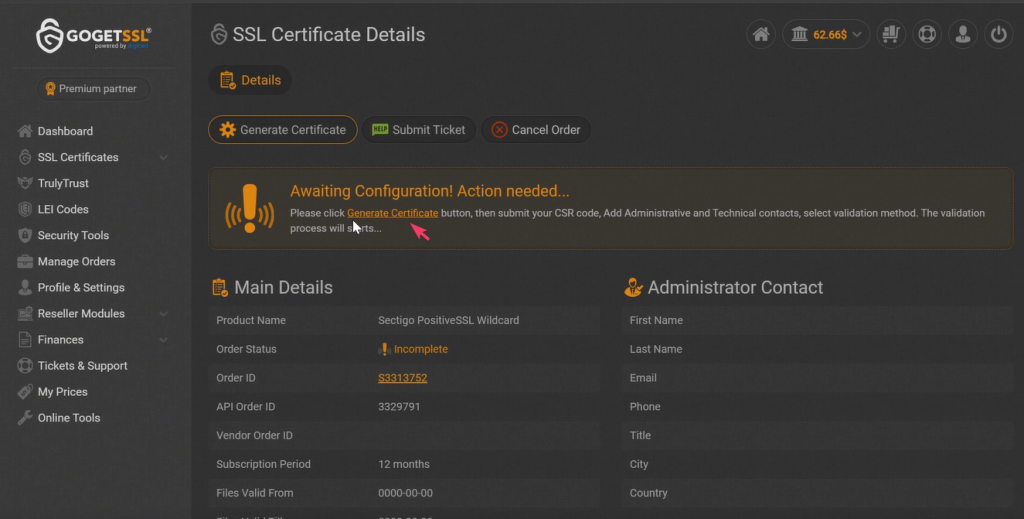Click the Administrator Contact person icon
The height and width of the screenshot is (519, 1024).
[x=633, y=287]
